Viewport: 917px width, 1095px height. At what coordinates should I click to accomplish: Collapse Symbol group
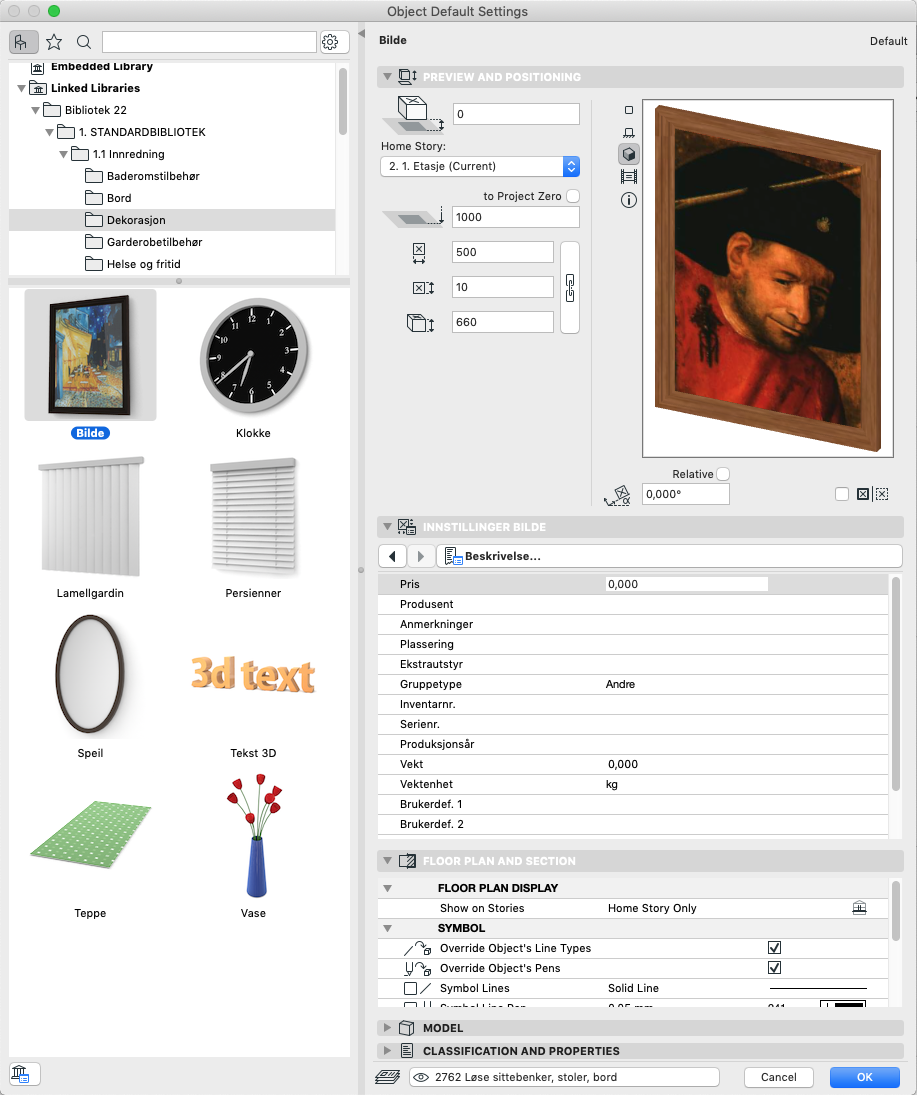pos(387,928)
